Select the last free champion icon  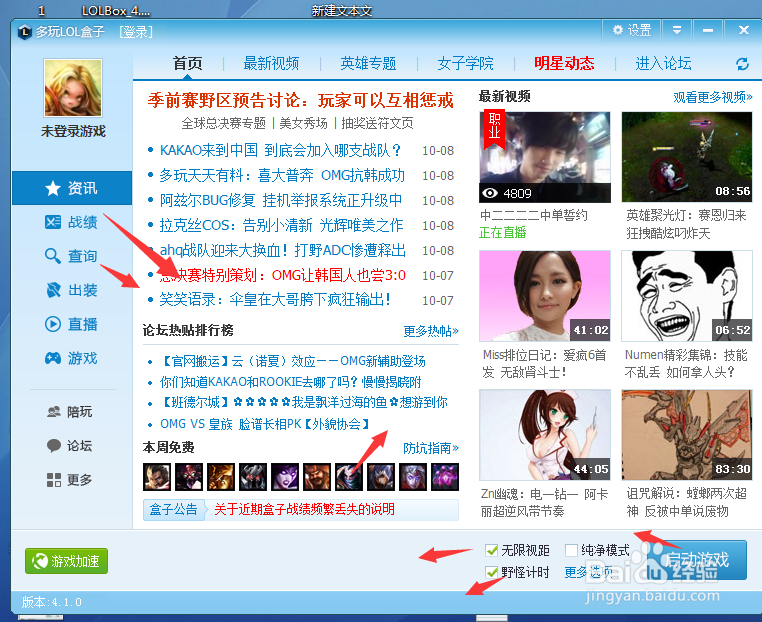pos(445,477)
